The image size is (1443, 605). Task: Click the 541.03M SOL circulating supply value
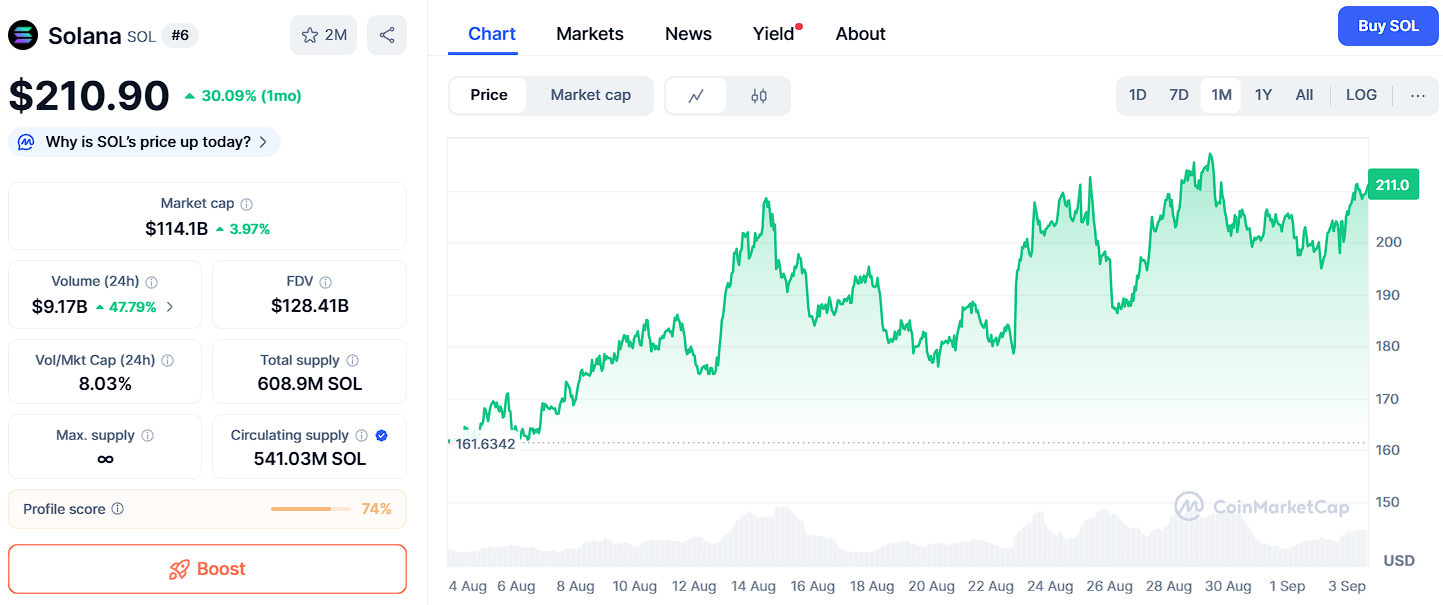[310, 459]
